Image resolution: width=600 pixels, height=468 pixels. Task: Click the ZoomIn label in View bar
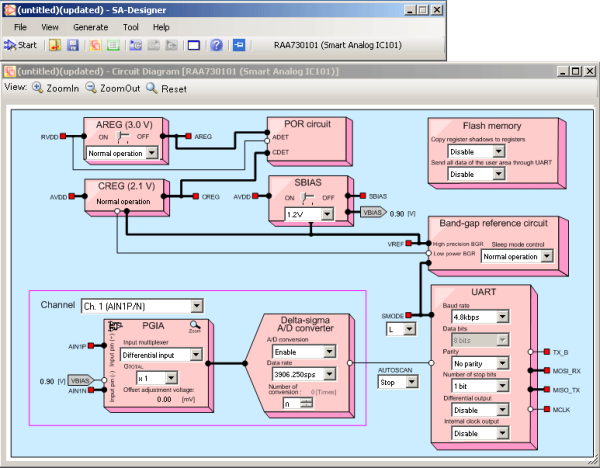pyautogui.click(x=62, y=88)
